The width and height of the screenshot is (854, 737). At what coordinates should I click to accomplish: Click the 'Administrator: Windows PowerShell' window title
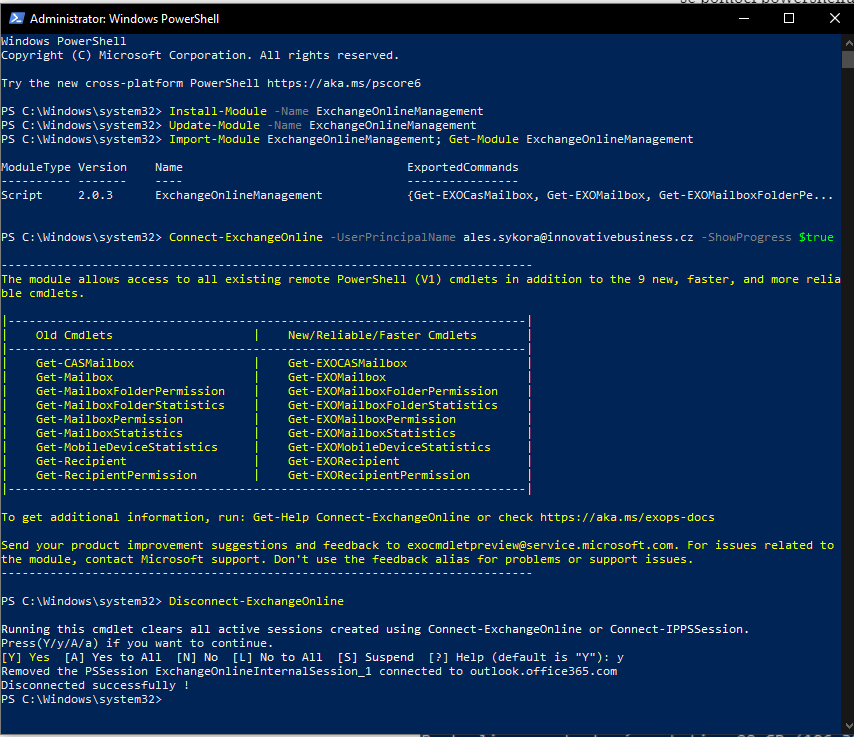tap(124, 19)
